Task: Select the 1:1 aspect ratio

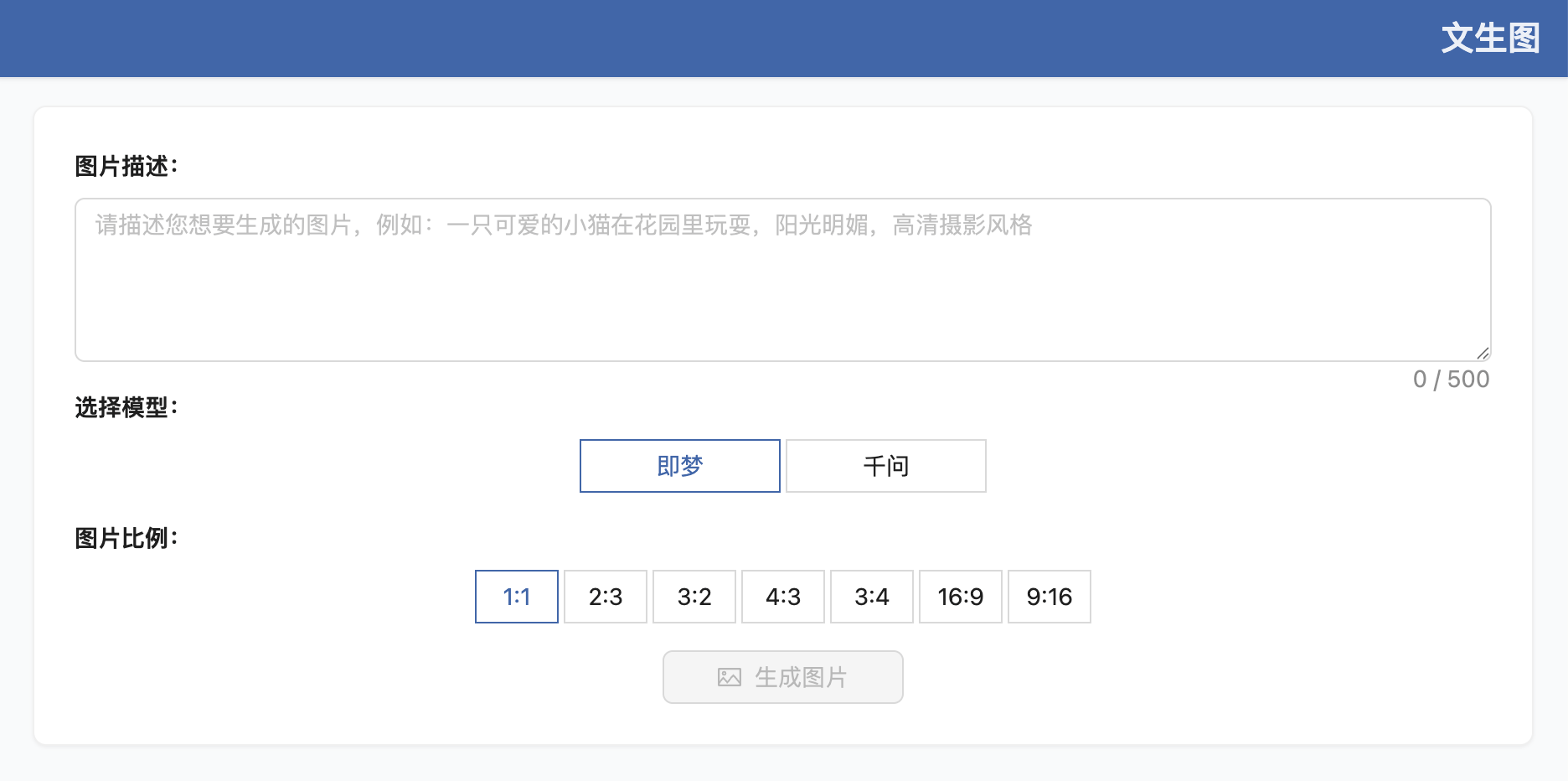Action: pyautogui.click(x=516, y=597)
